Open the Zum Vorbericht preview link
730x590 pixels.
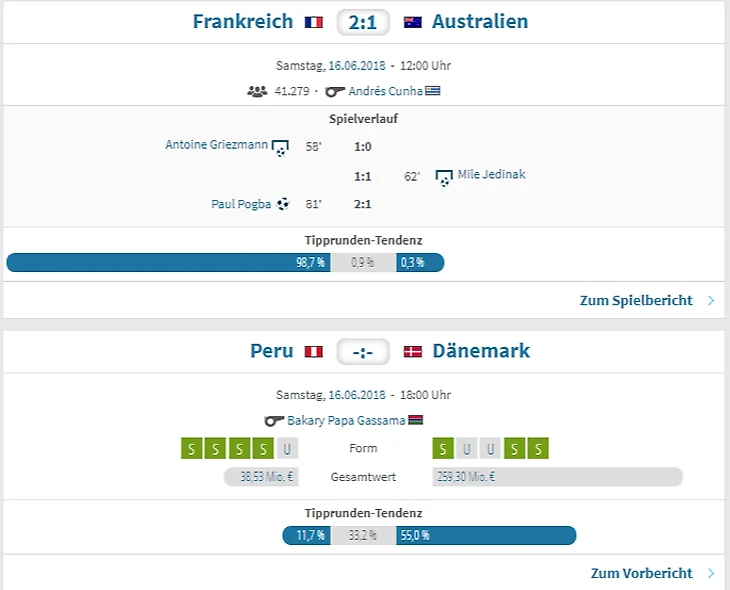point(641,574)
